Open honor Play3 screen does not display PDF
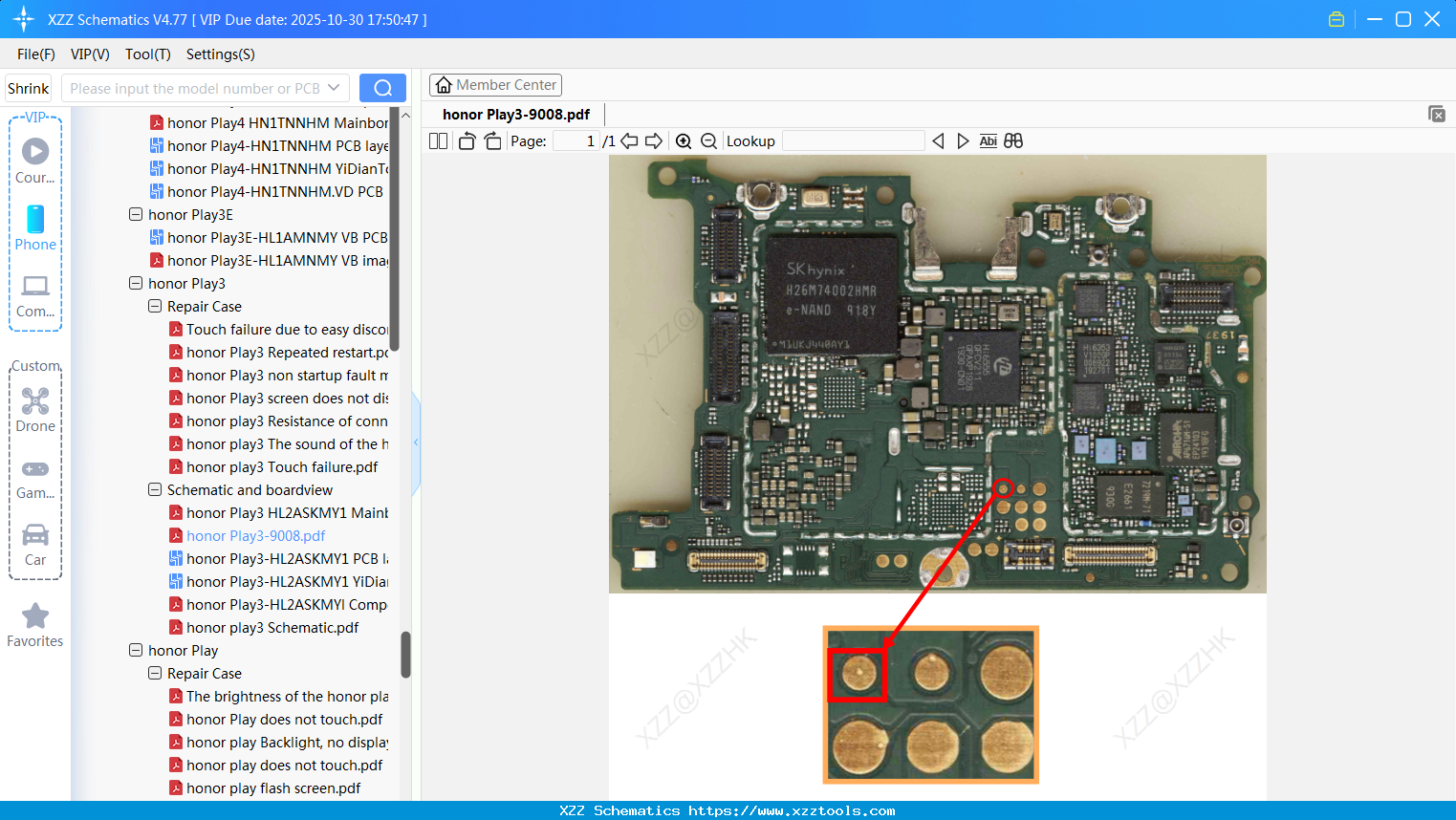 tap(278, 399)
